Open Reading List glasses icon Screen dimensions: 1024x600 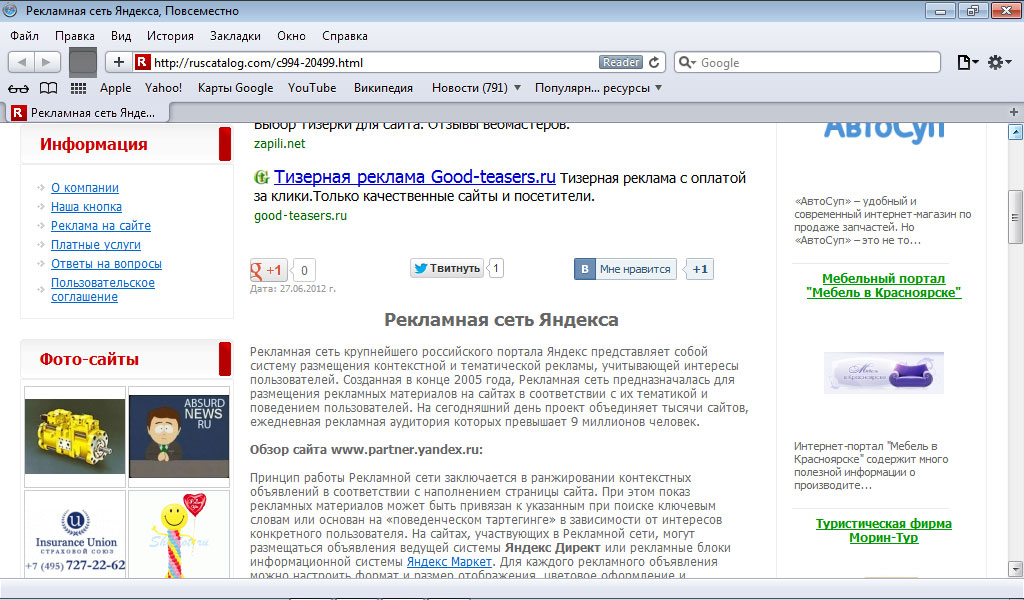coord(18,88)
